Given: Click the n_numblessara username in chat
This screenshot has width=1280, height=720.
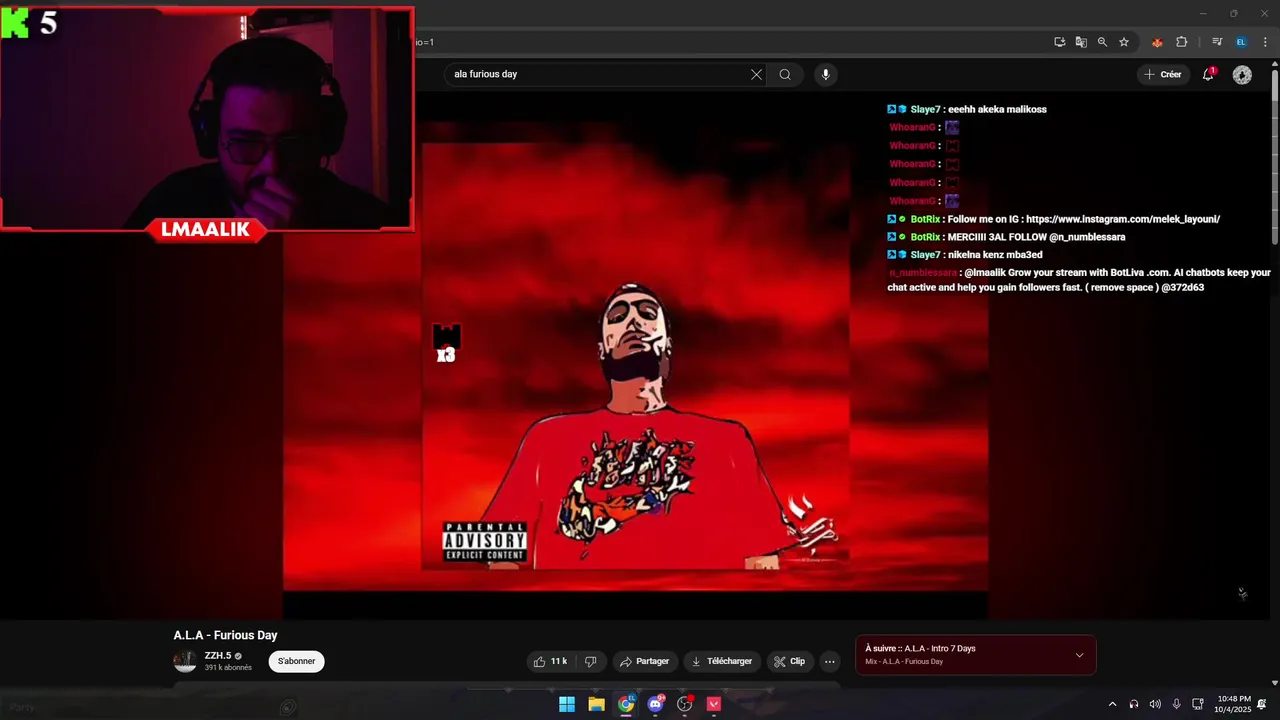Looking at the screenshot, I should coord(923,272).
